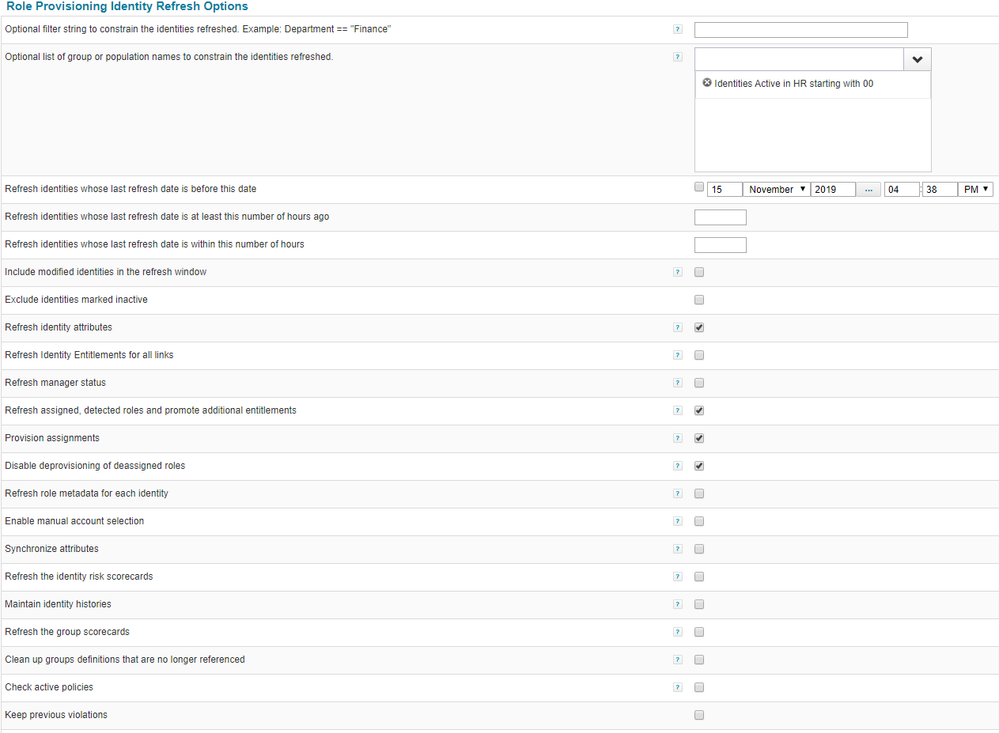Click help icon for Refresh manager status
Screen dimensions: 999x733
coord(677,383)
